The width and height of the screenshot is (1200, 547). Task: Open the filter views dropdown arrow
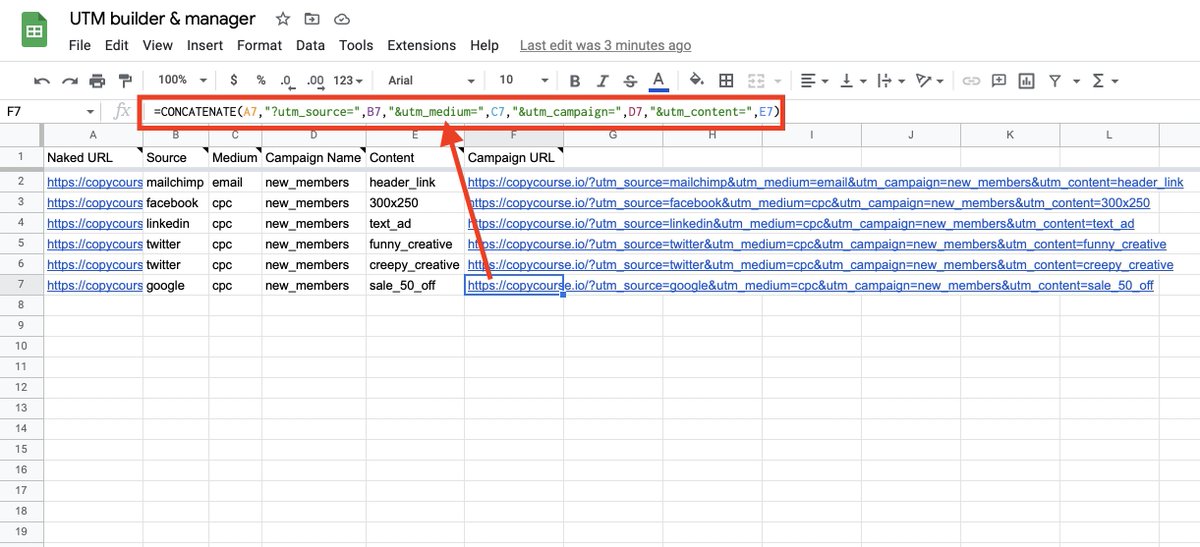pos(1076,81)
